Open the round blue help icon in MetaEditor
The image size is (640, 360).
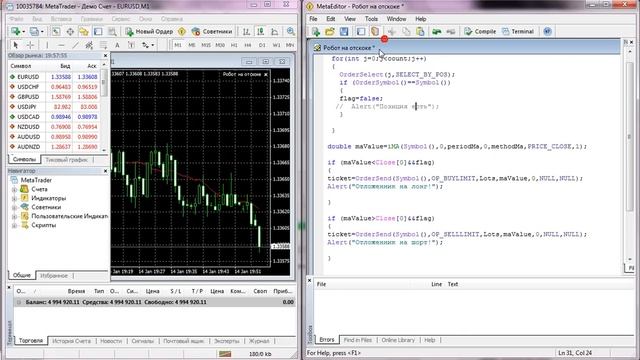pyautogui.click(x=547, y=31)
